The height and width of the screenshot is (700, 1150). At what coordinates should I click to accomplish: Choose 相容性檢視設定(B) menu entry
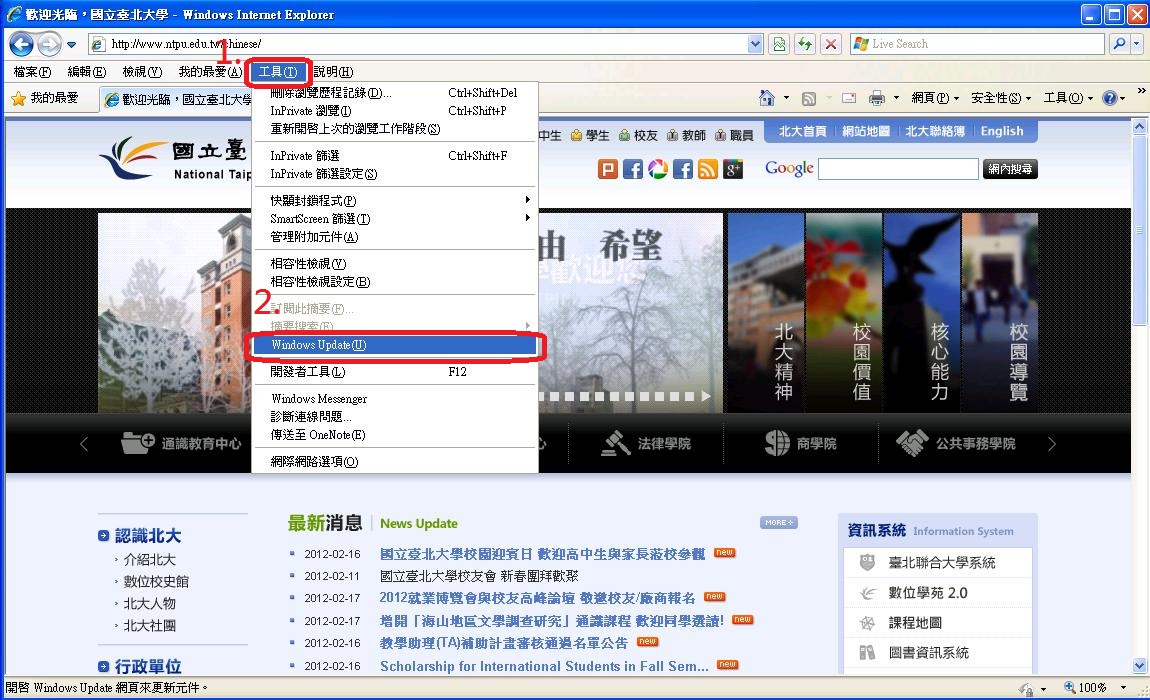395,282
